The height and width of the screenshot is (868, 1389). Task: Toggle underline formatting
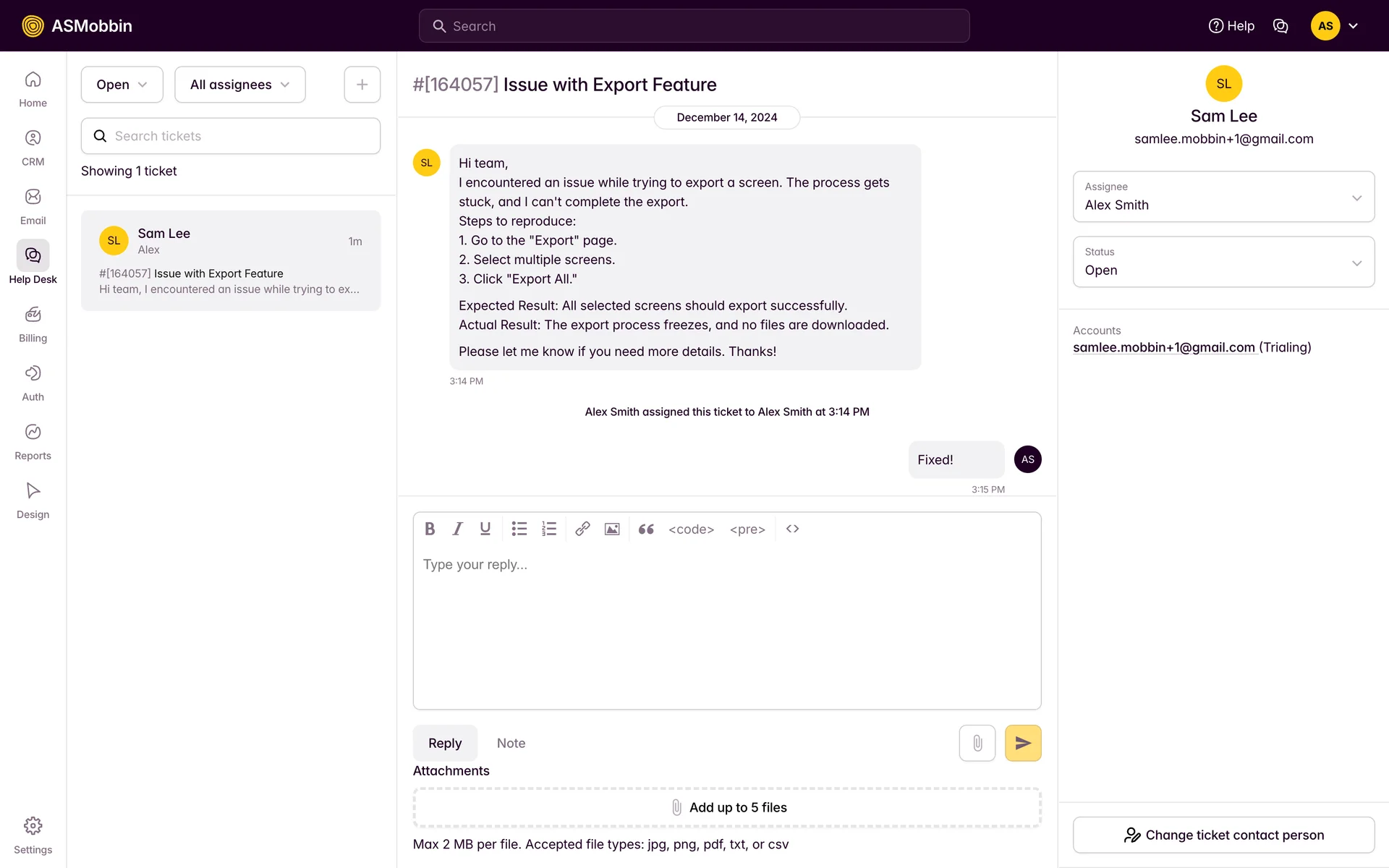coord(485,529)
